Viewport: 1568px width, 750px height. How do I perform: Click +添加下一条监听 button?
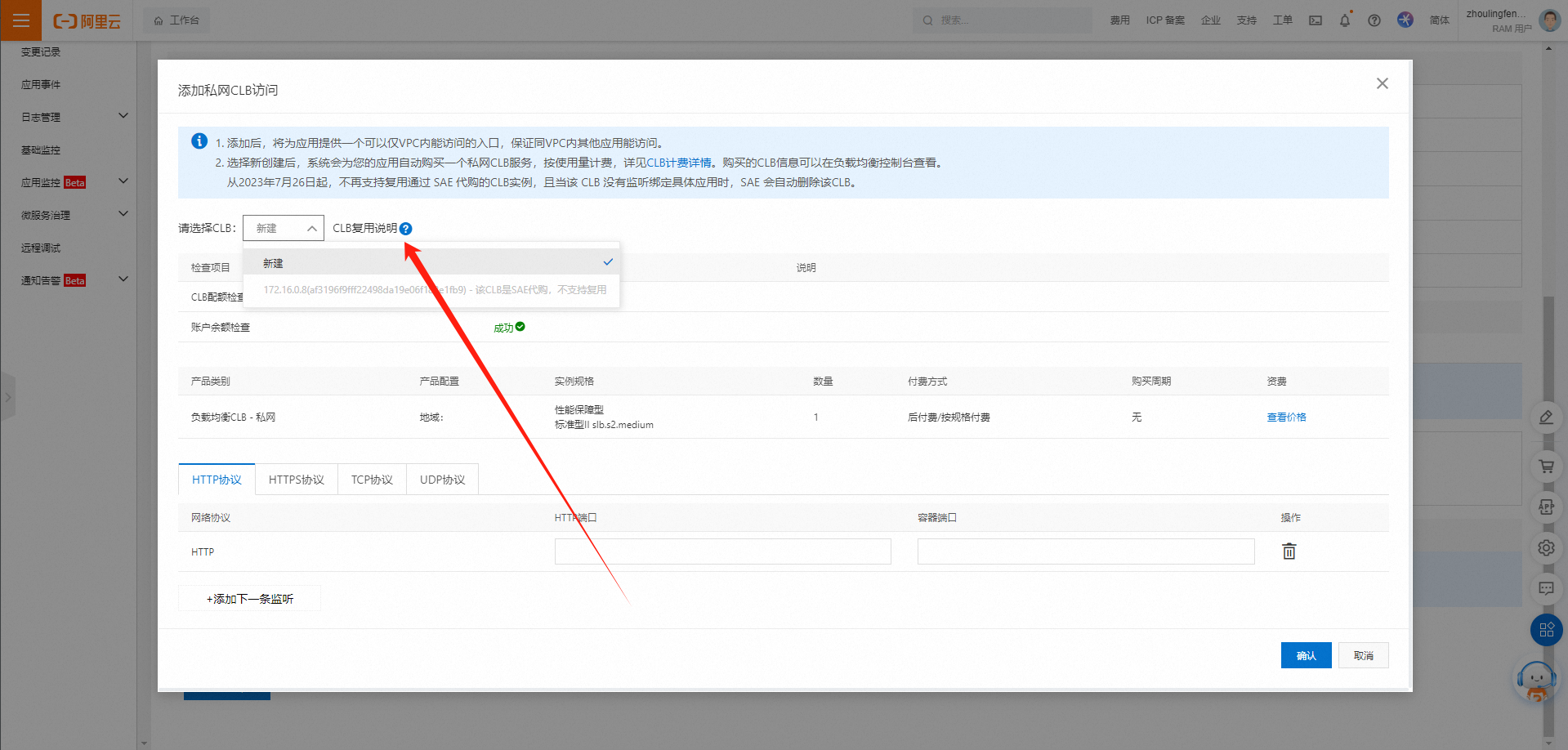coord(249,599)
